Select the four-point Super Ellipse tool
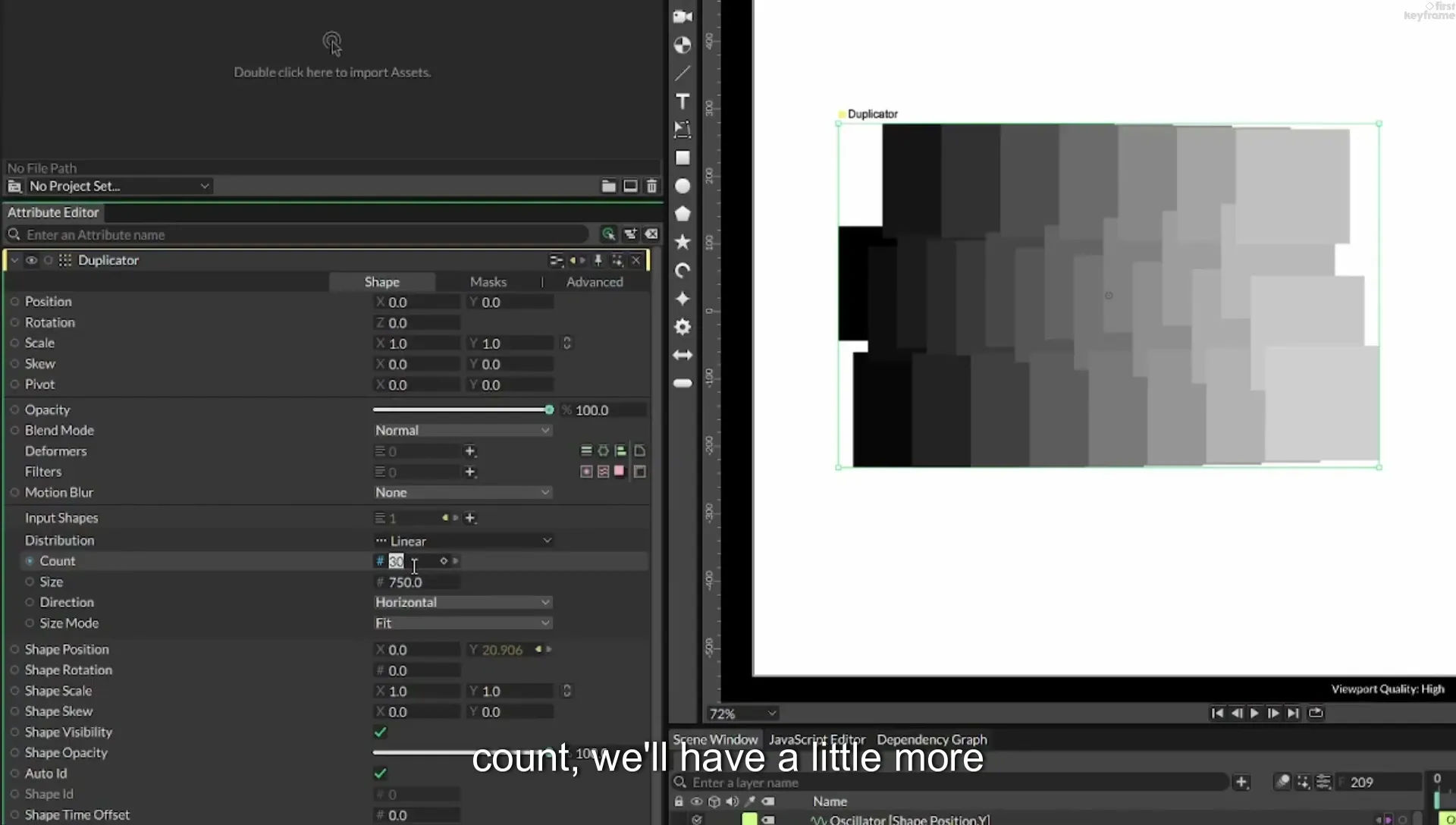The image size is (1456, 825). tap(682, 299)
